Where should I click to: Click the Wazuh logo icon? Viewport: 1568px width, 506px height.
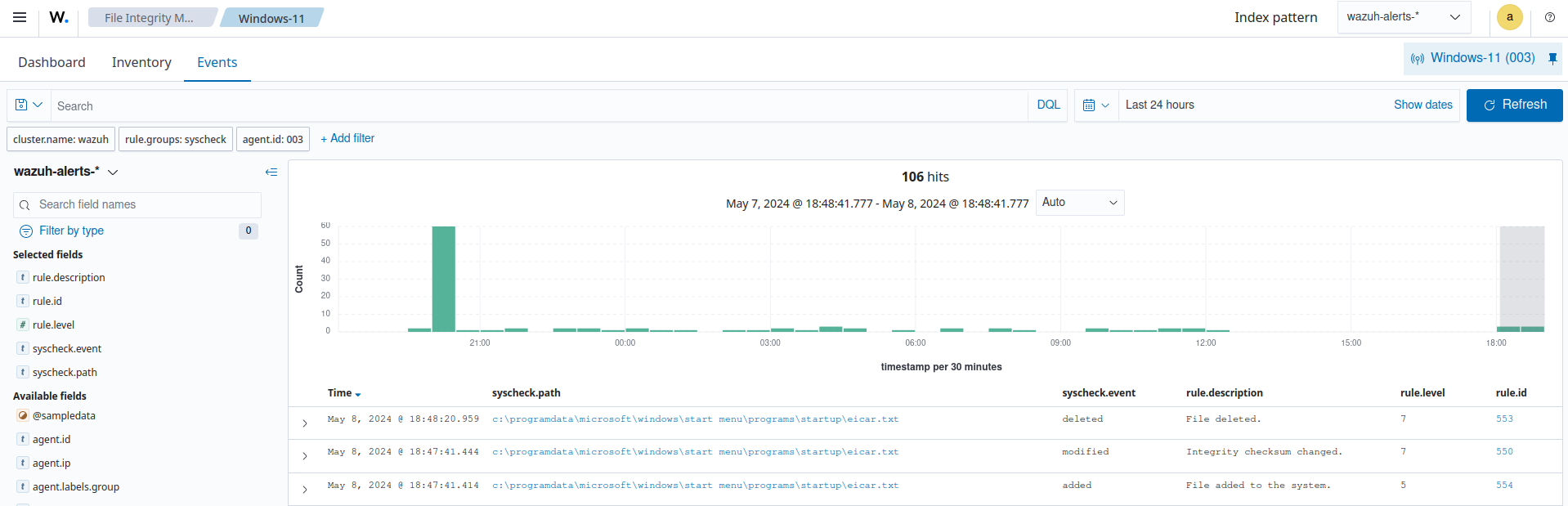point(59,17)
